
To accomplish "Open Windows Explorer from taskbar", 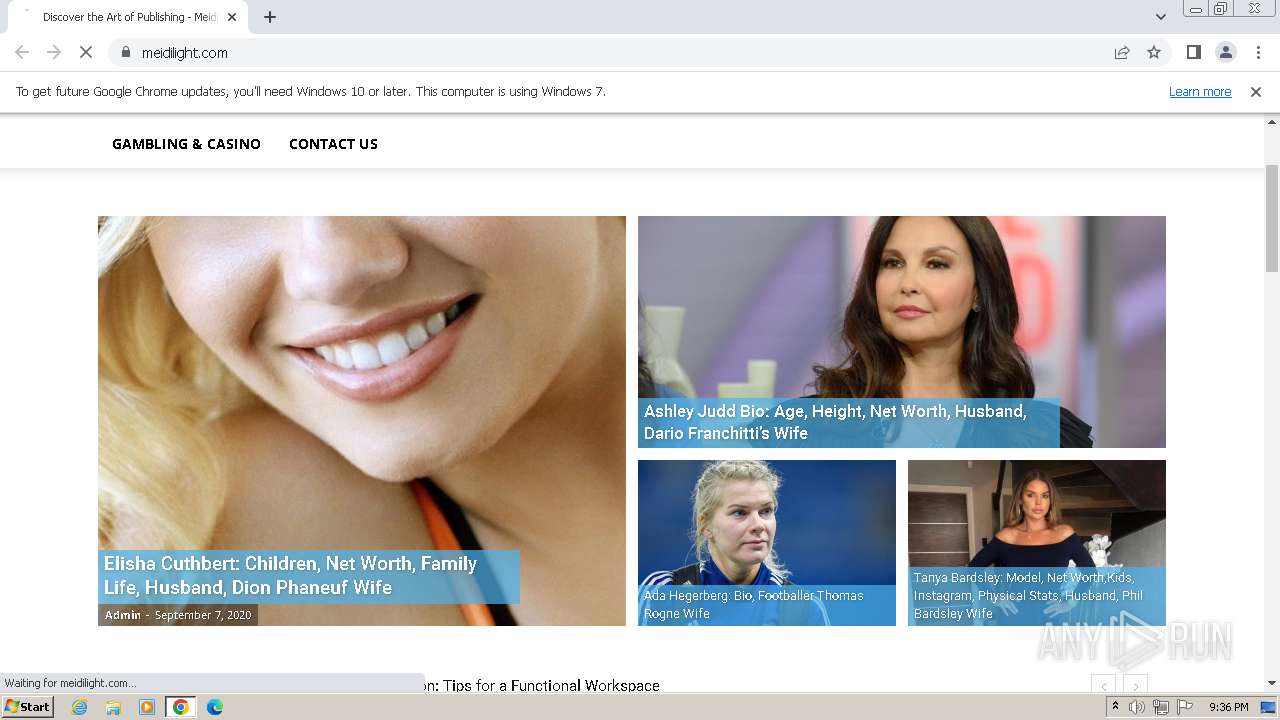I will [x=113, y=707].
